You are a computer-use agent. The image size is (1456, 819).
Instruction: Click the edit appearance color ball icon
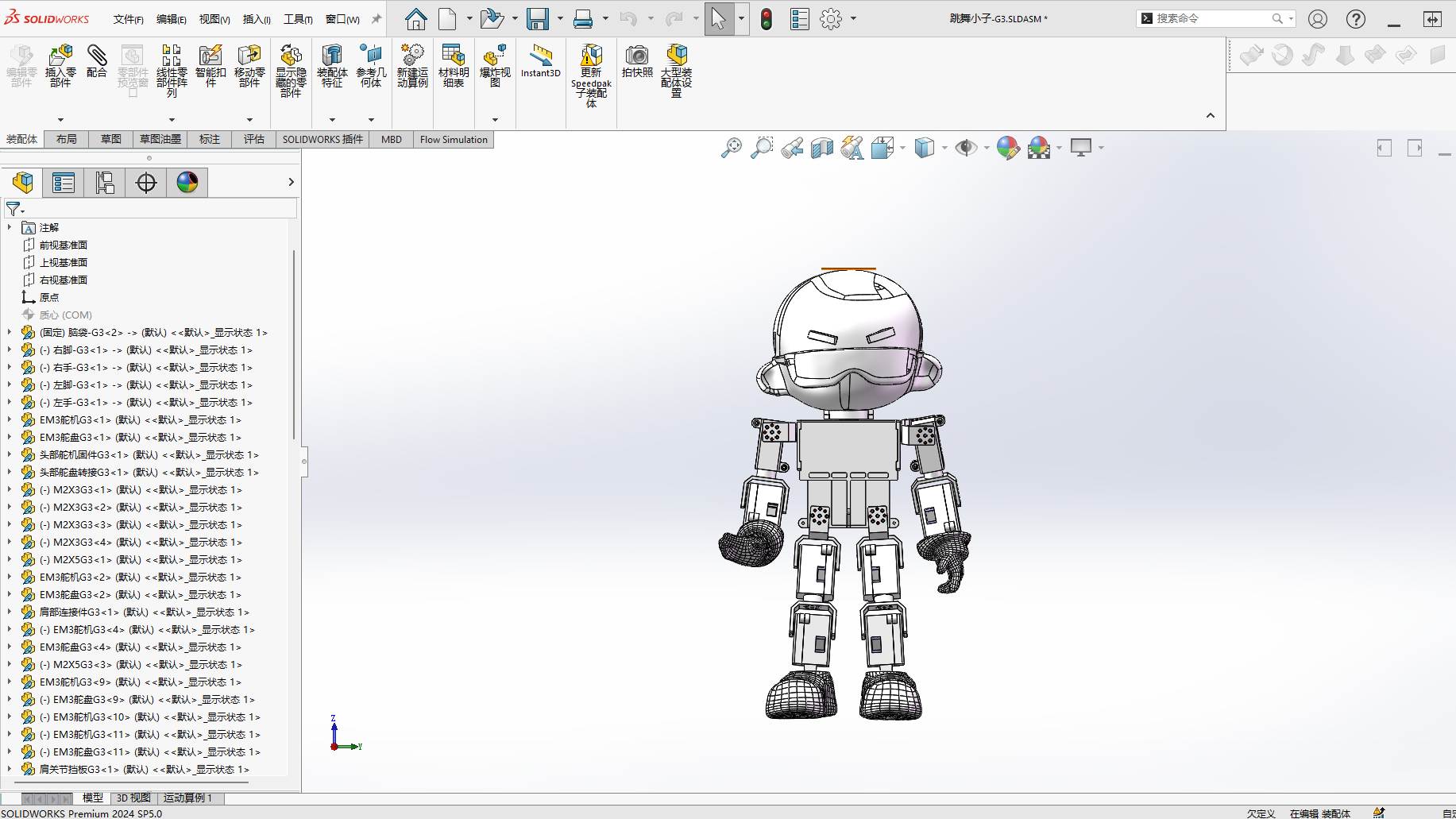pos(1008,148)
